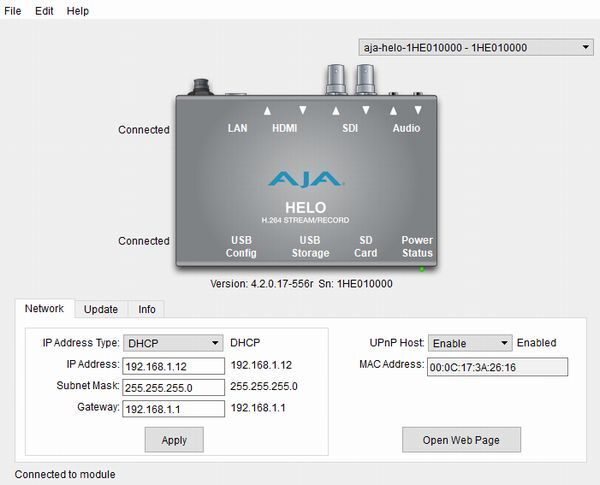Viewport: 600px width, 485px height.
Task: Click the green Power Status LED
Action: click(x=422, y=269)
